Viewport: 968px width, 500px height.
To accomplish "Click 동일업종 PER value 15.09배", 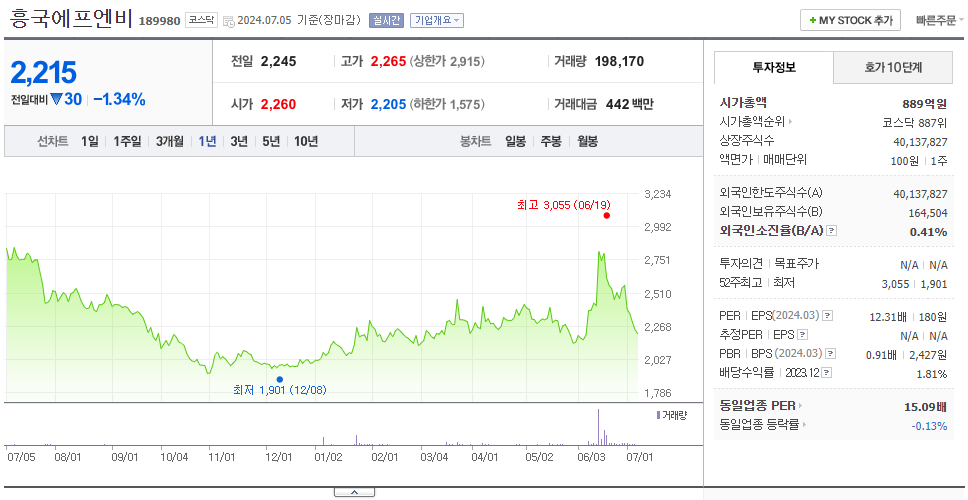I will [x=925, y=407].
